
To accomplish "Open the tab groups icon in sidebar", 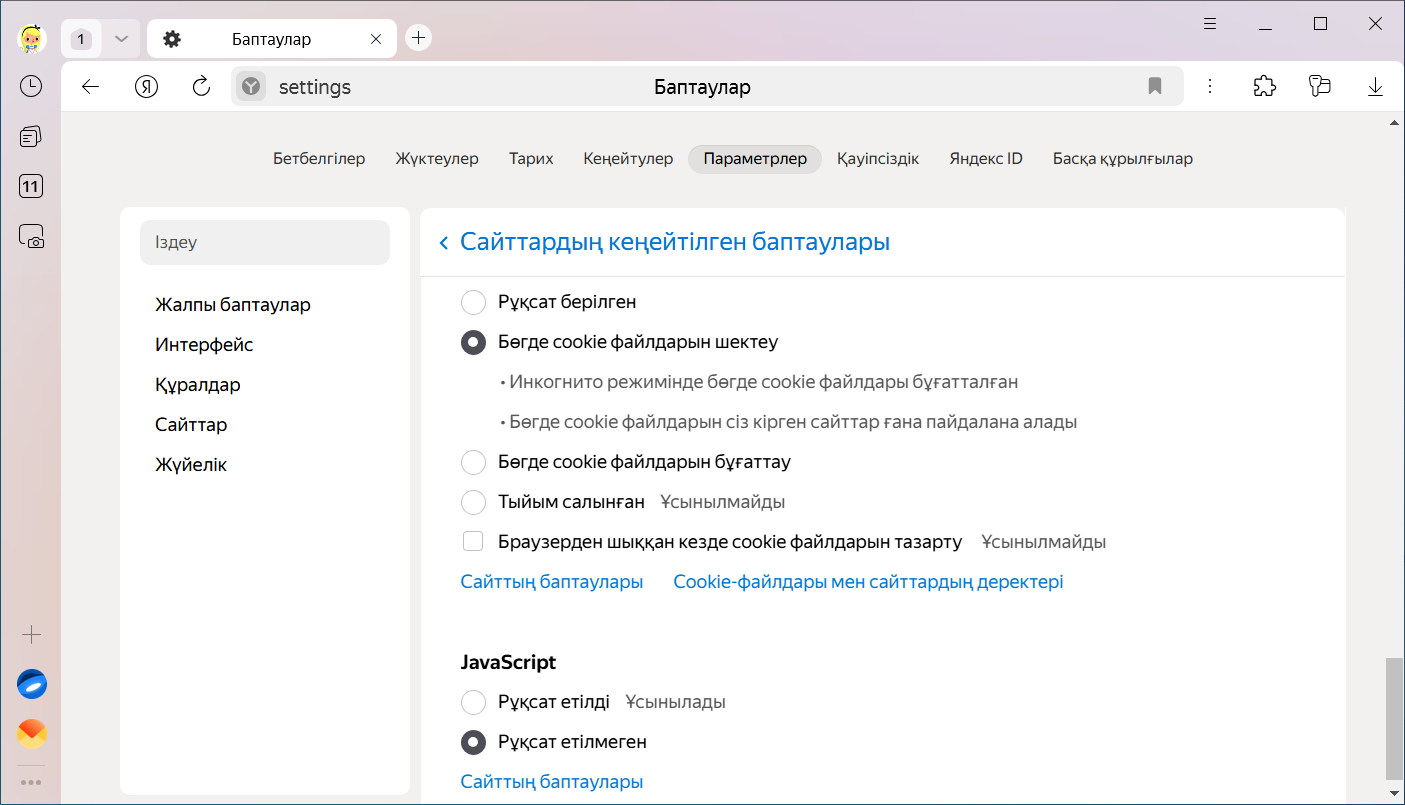I will (31, 136).
